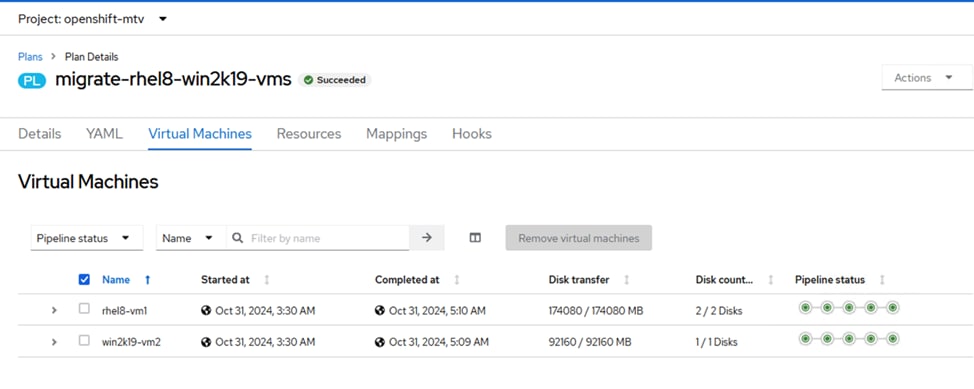Click first pipeline step of rhel8-vm1
Image resolution: width=974 pixels, height=389 pixels.
point(805,308)
